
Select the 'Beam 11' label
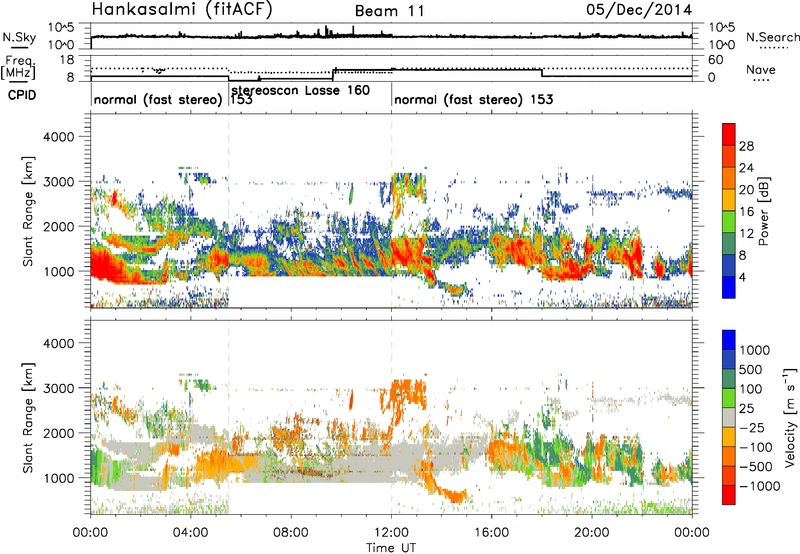coord(389,11)
